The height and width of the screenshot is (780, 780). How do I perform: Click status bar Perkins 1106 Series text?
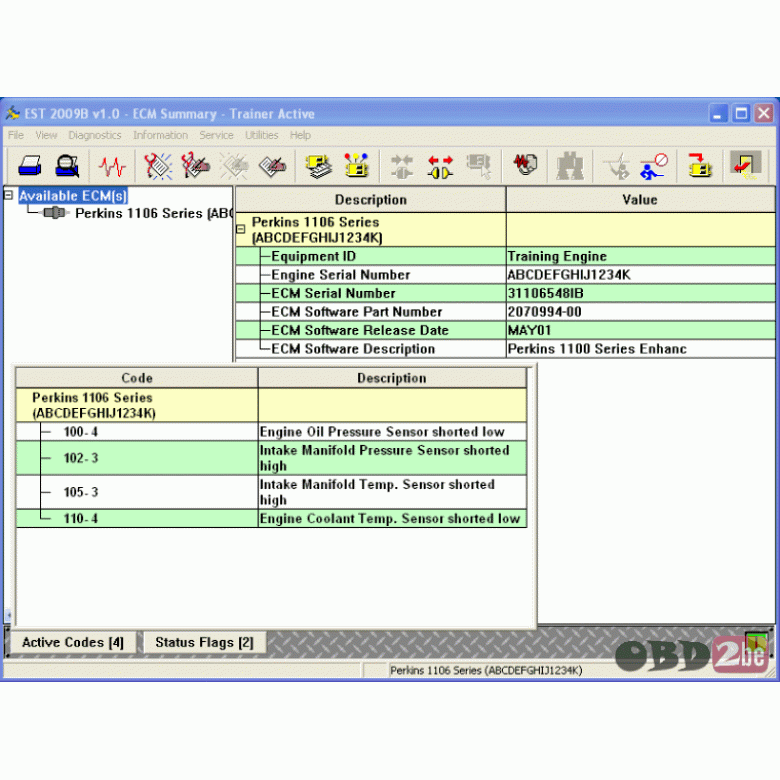[486, 670]
